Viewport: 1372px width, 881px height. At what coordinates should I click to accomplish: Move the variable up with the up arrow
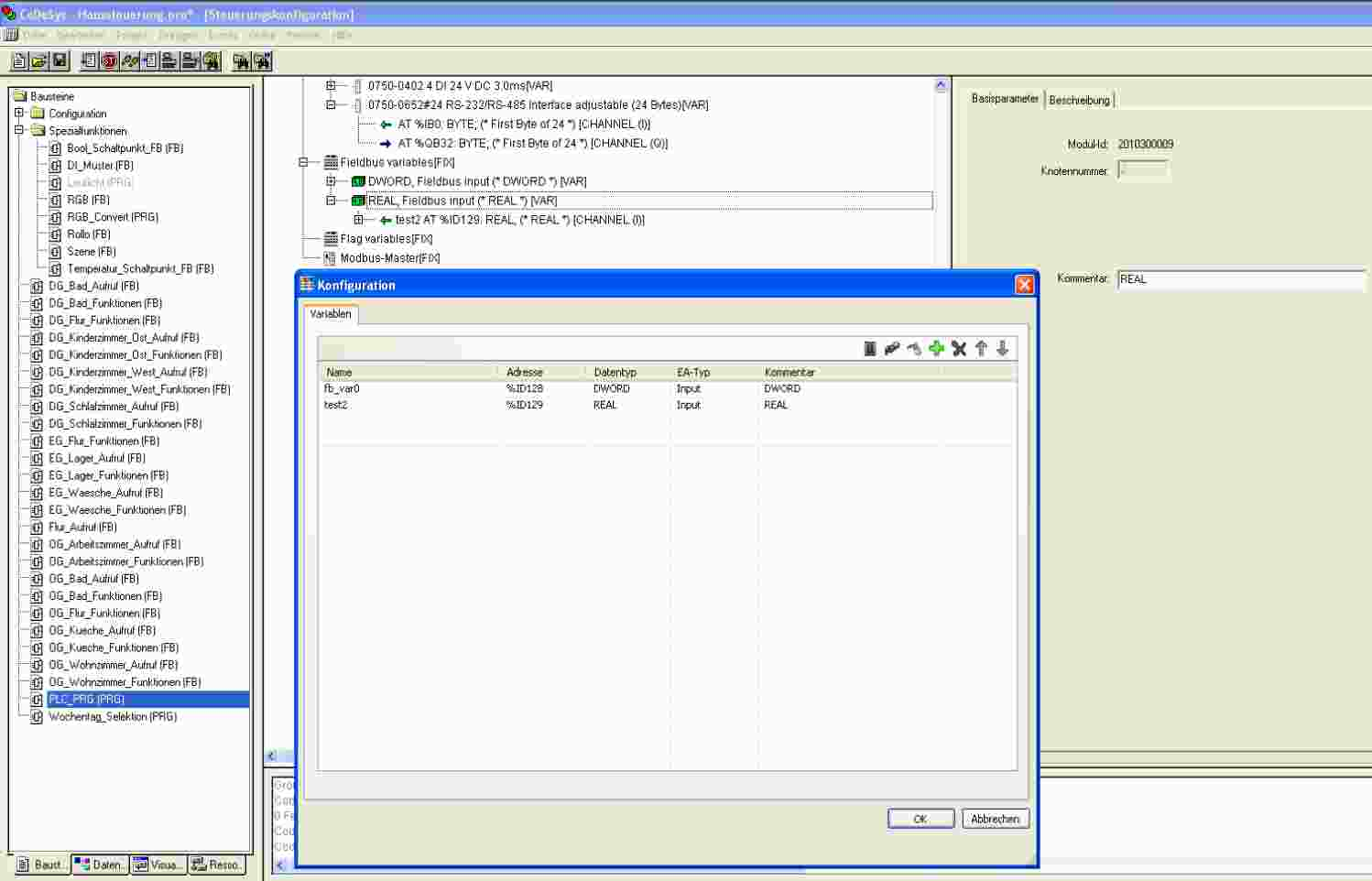pyautogui.click(x=981, y=348)
